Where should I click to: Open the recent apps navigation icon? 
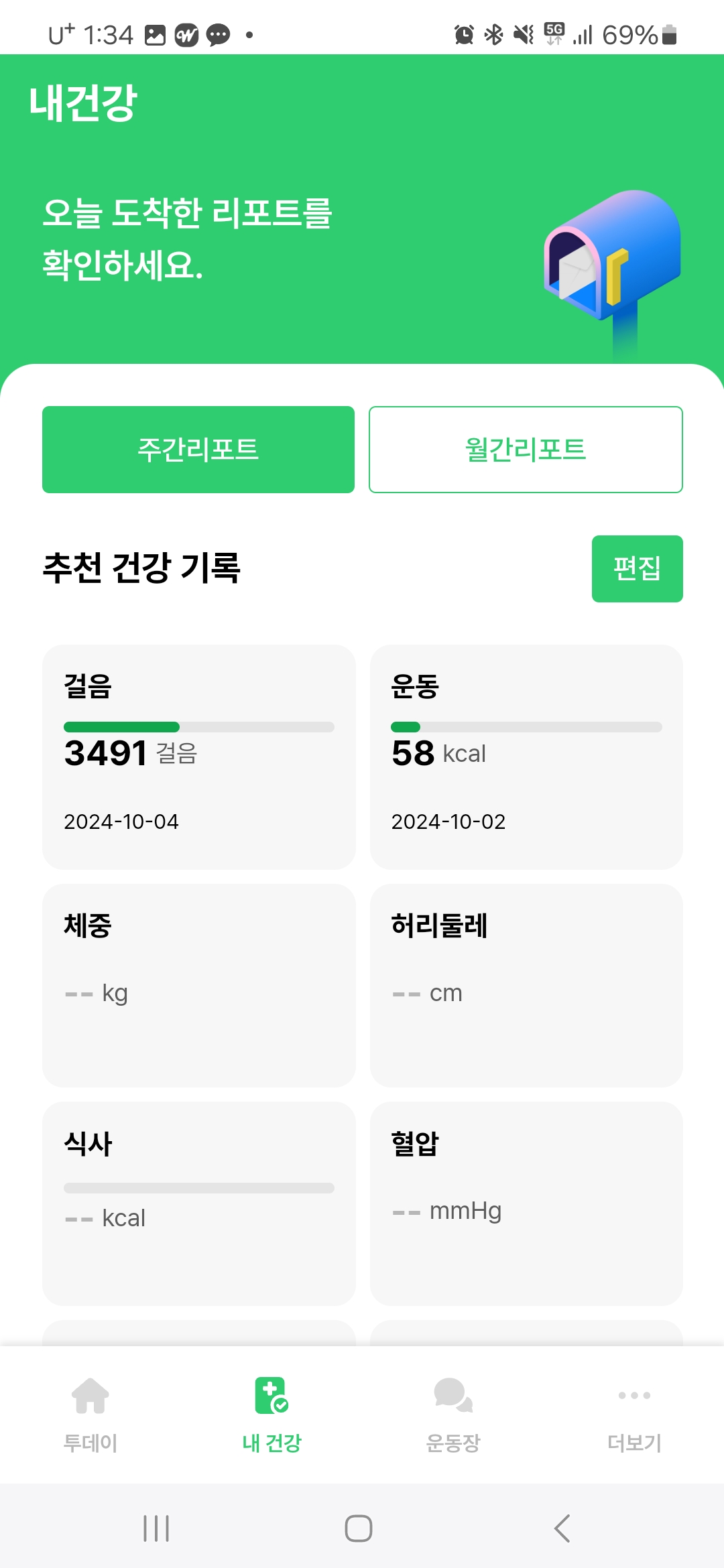point(156,1528)
